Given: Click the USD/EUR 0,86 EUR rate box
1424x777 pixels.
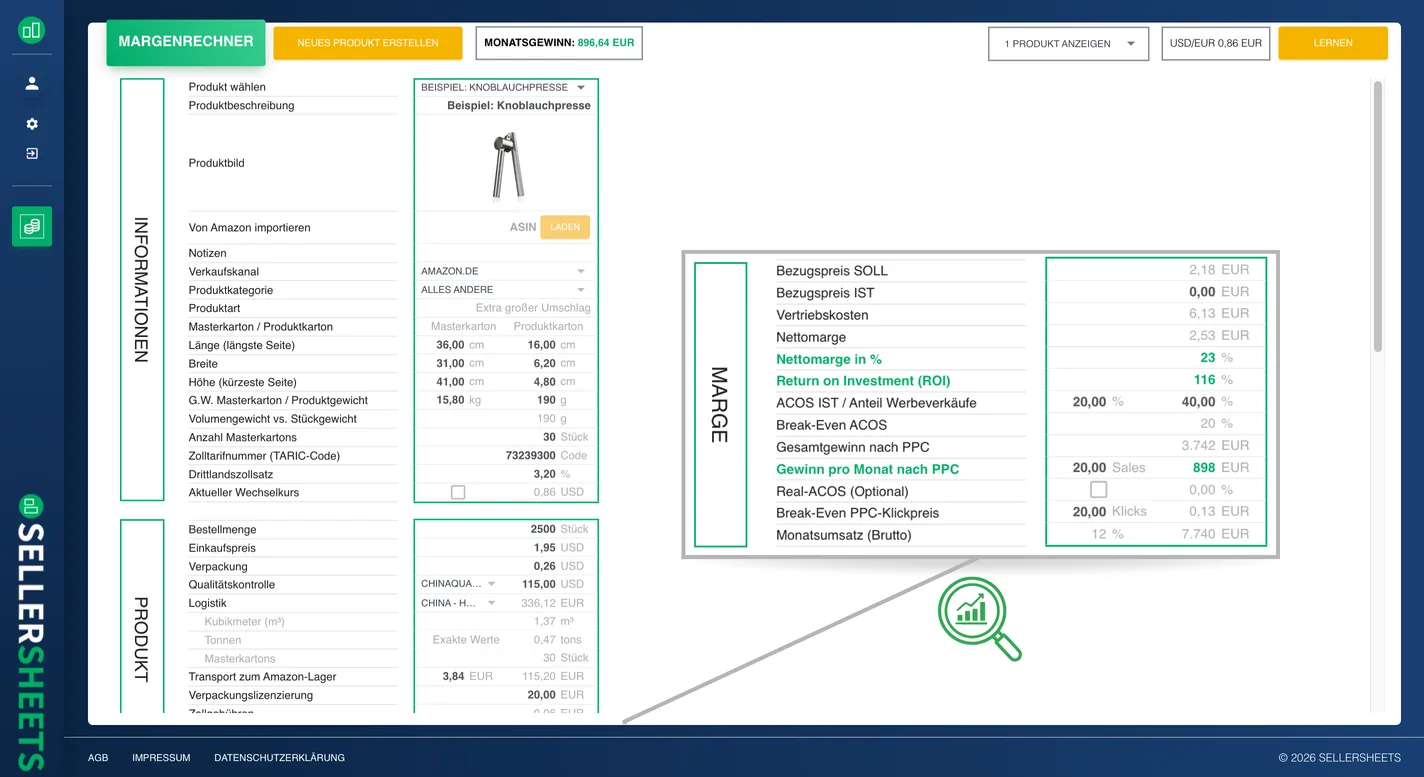Looking at the screenshot, I should 1216,44.
